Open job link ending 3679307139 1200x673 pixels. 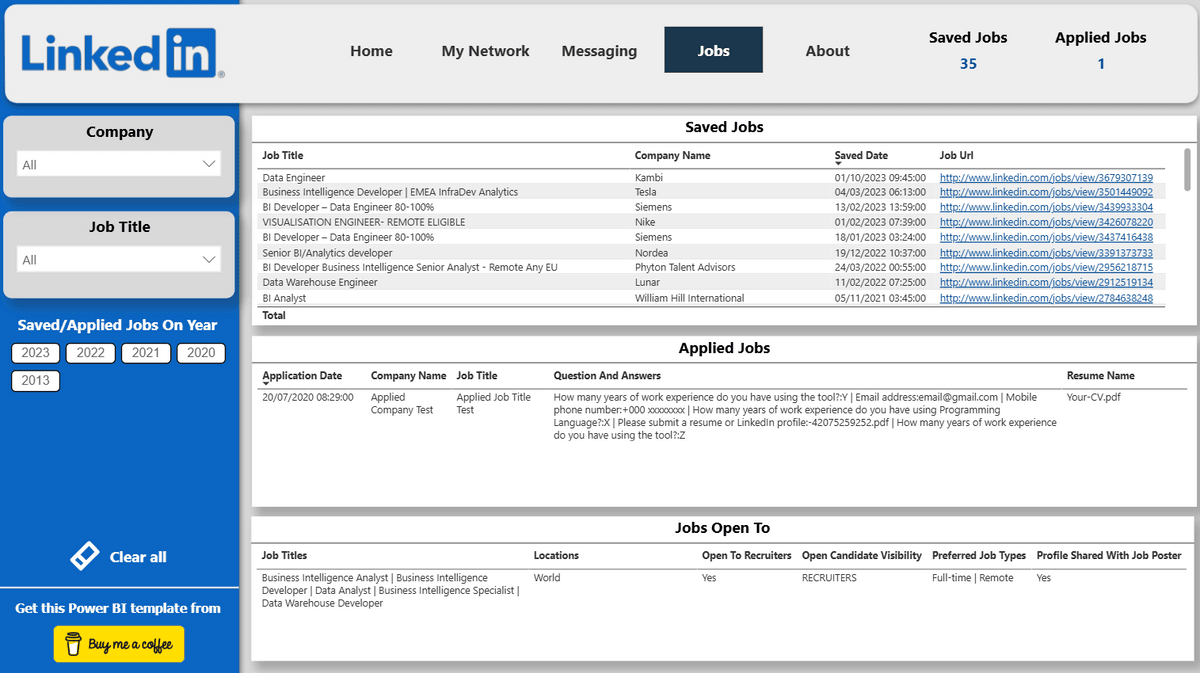(x=1046, y=177)
